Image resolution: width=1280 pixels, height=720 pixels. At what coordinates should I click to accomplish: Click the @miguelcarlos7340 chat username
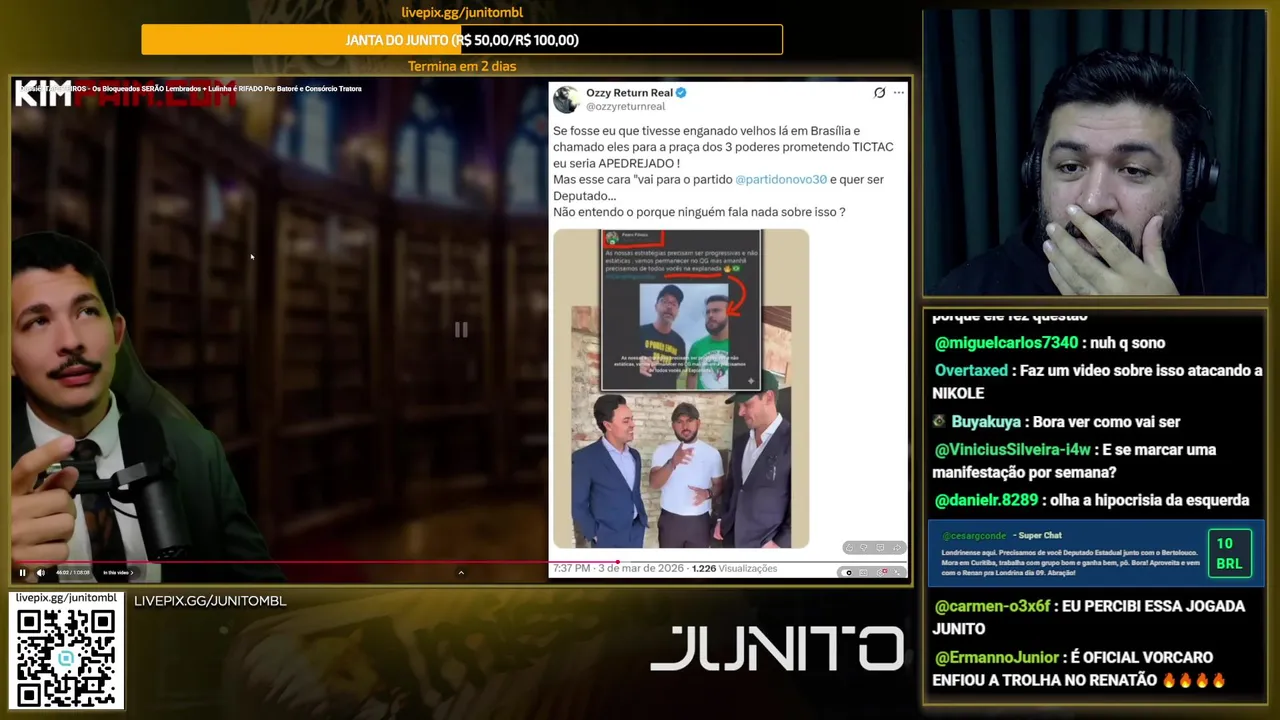point(1006,343)
